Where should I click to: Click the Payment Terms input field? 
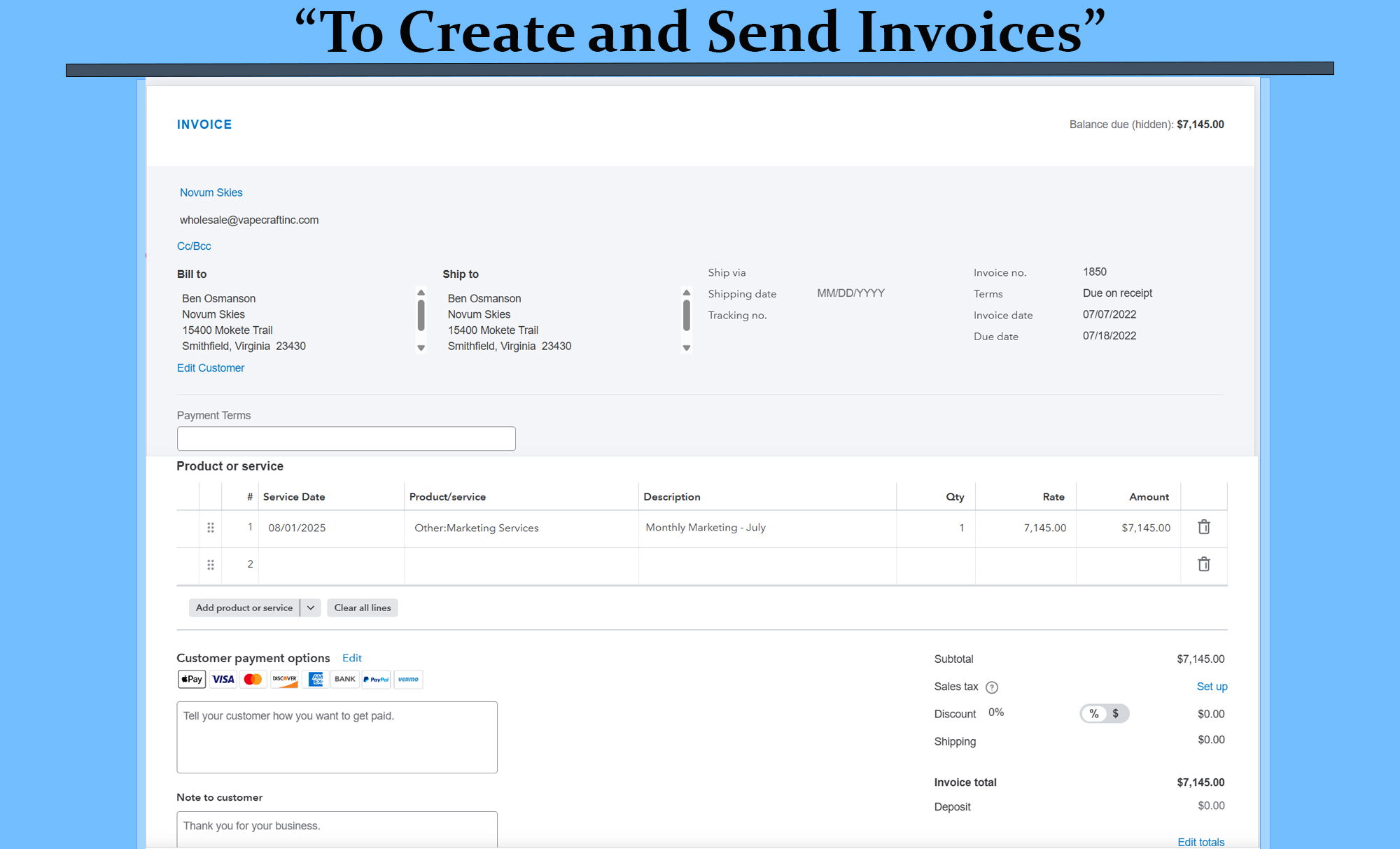pos(346,438)
